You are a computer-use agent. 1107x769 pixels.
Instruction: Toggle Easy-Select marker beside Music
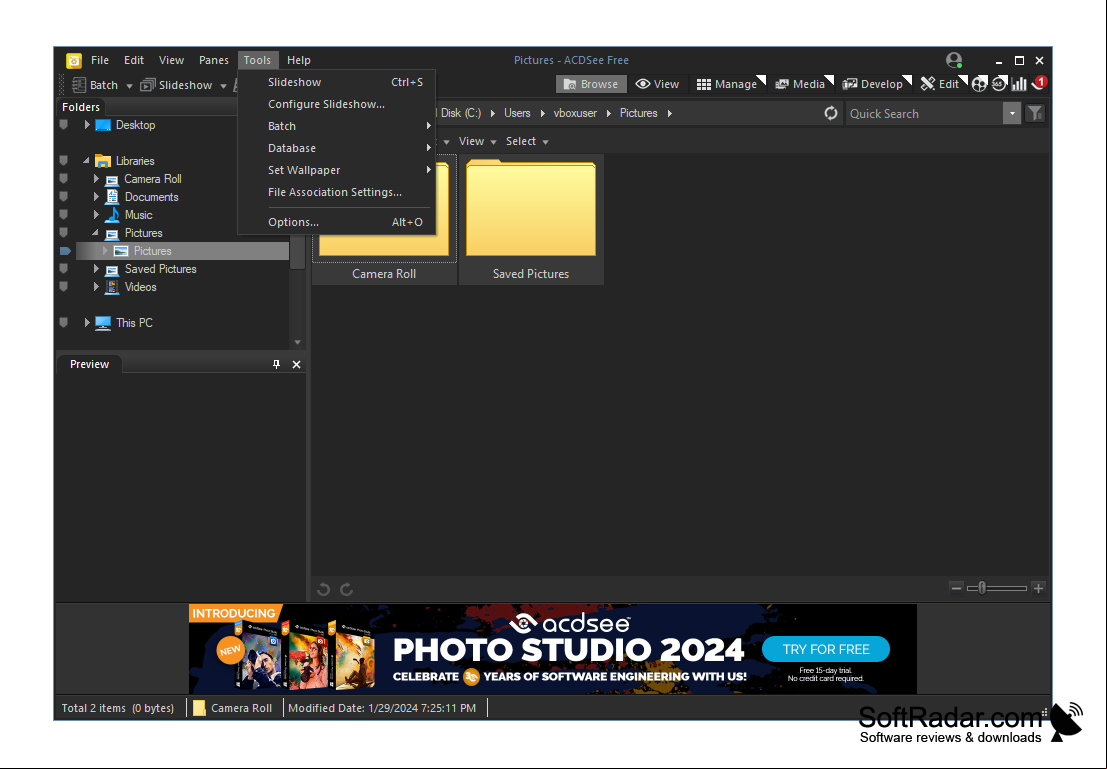tap(64, 215)
